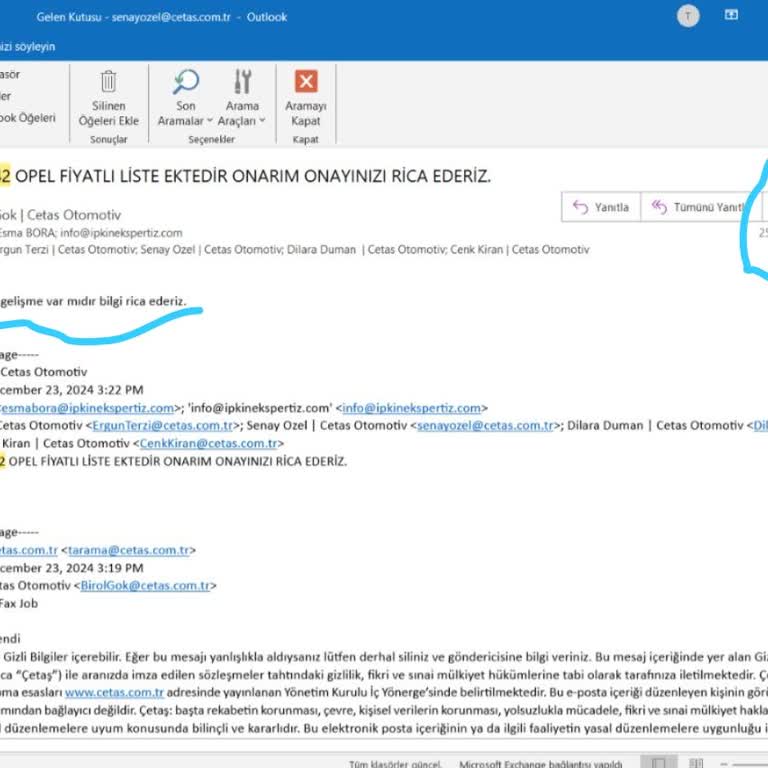Switch to normal view in status bar
768x768 pixels.
(658, 763)
